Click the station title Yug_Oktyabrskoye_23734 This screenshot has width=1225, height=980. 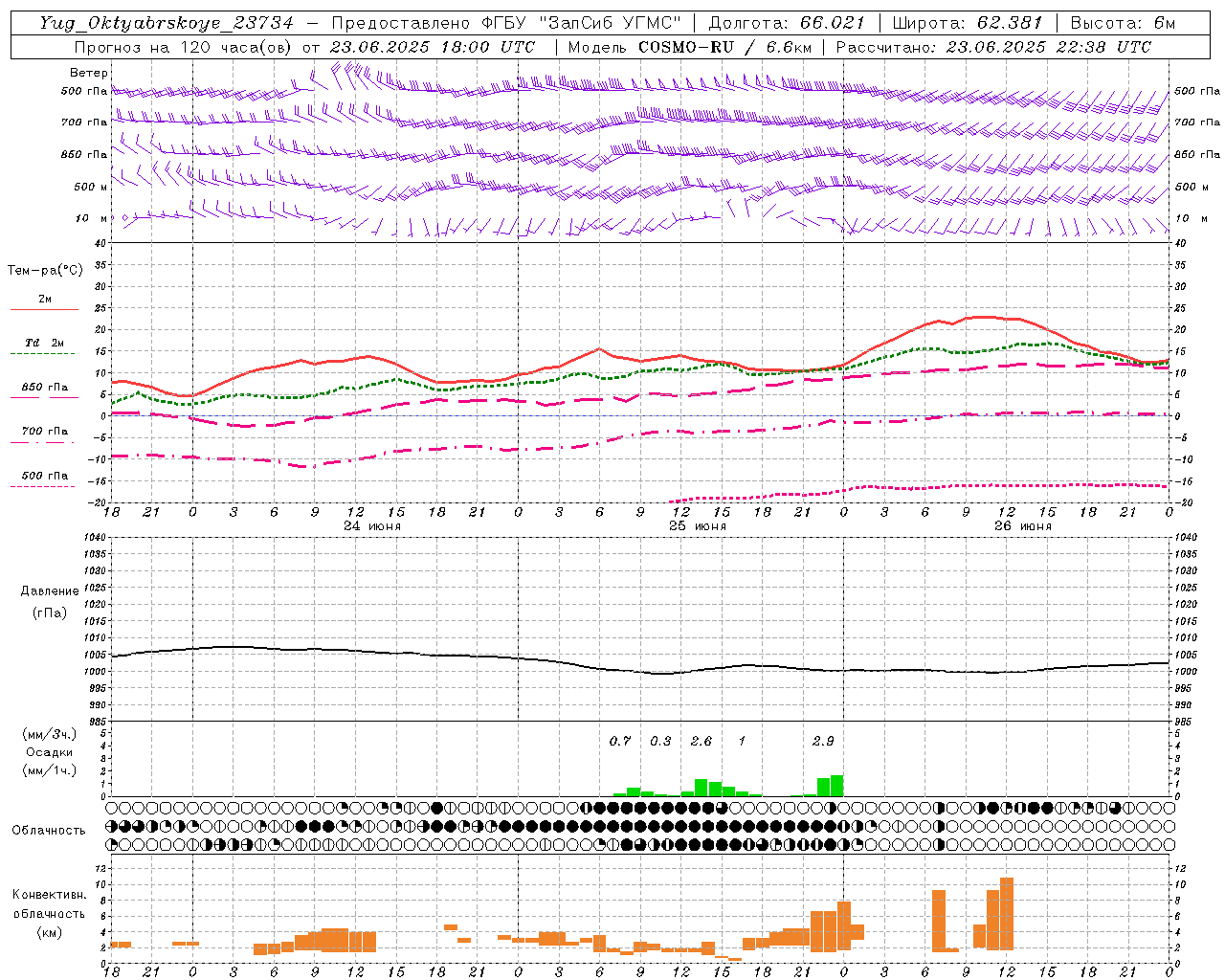(x=167, y=23)
